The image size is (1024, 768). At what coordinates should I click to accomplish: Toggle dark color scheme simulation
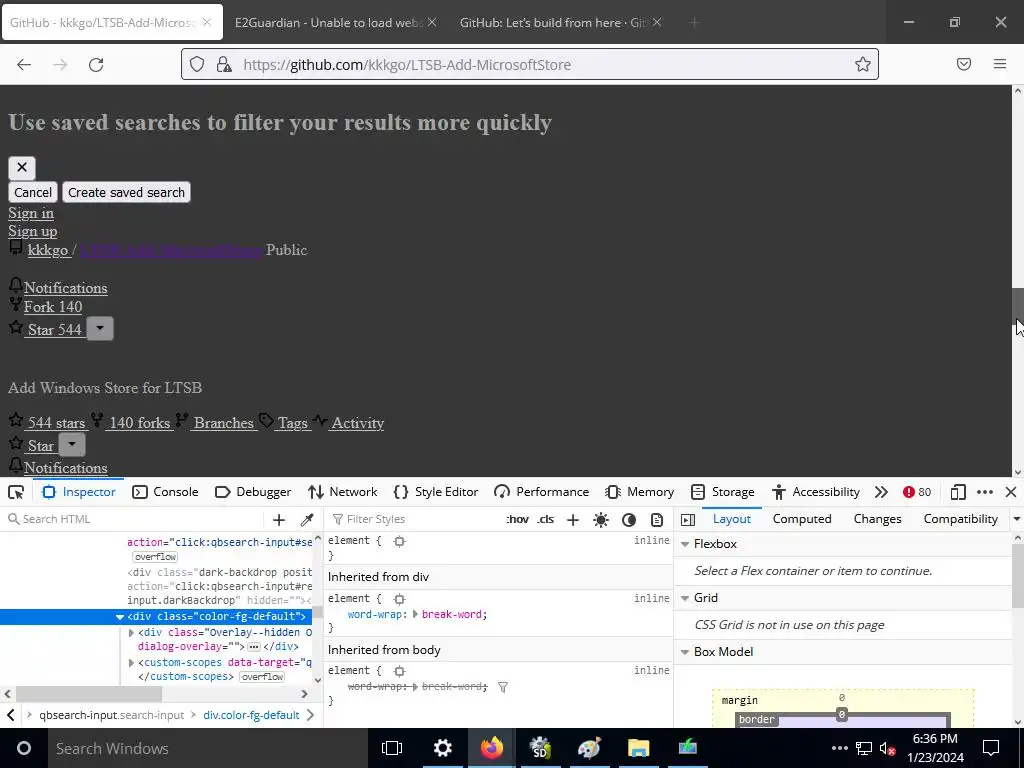click(x=629, y=519)
